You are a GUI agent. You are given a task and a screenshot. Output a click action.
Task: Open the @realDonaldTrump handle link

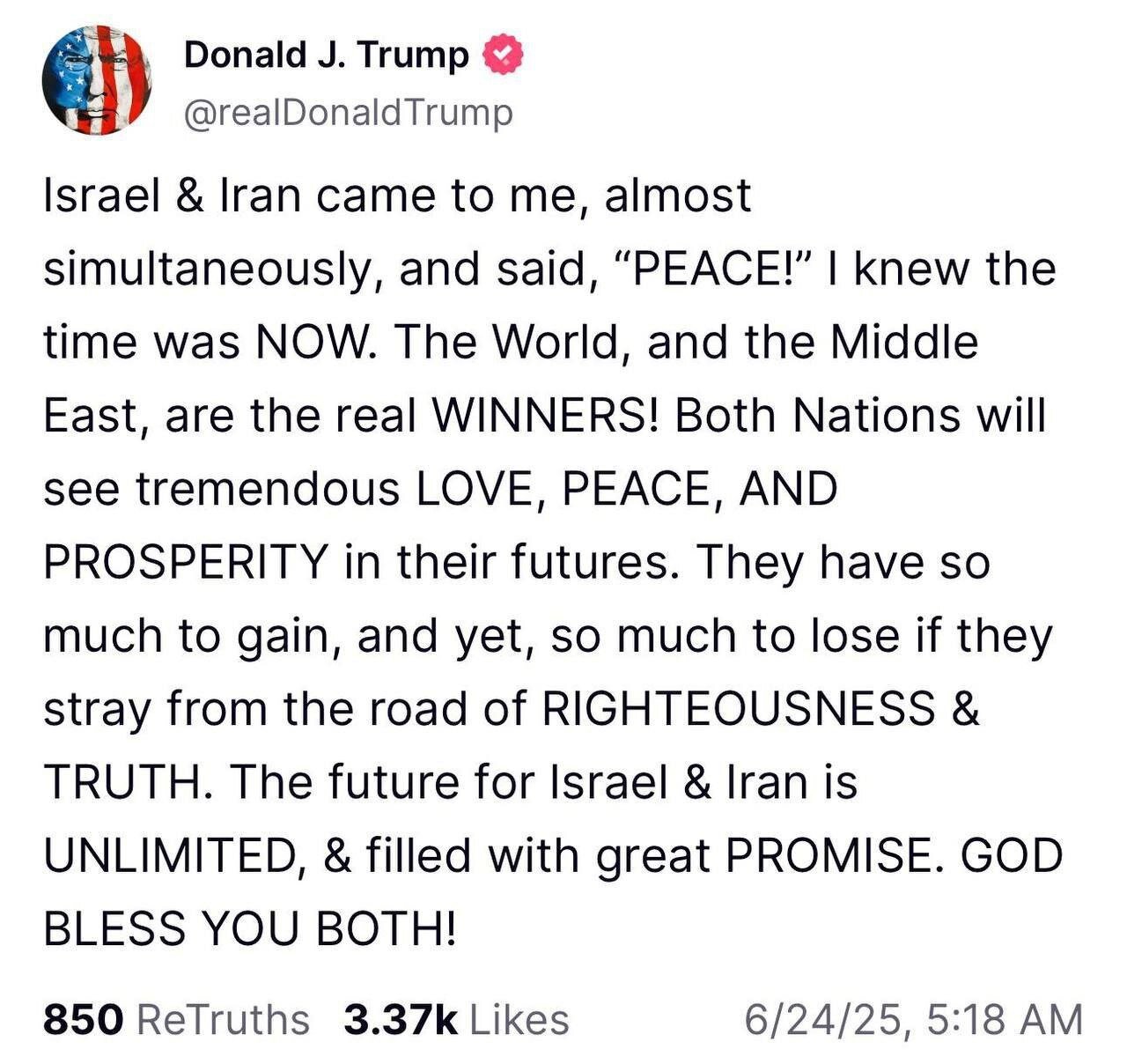tap(348, 112)
